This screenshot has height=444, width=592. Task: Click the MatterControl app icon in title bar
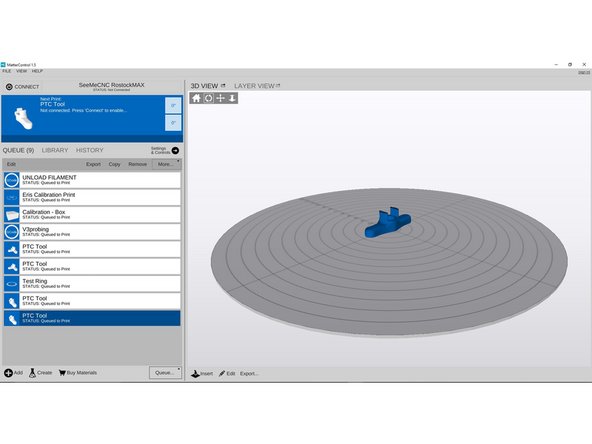[x=3, y=65]
